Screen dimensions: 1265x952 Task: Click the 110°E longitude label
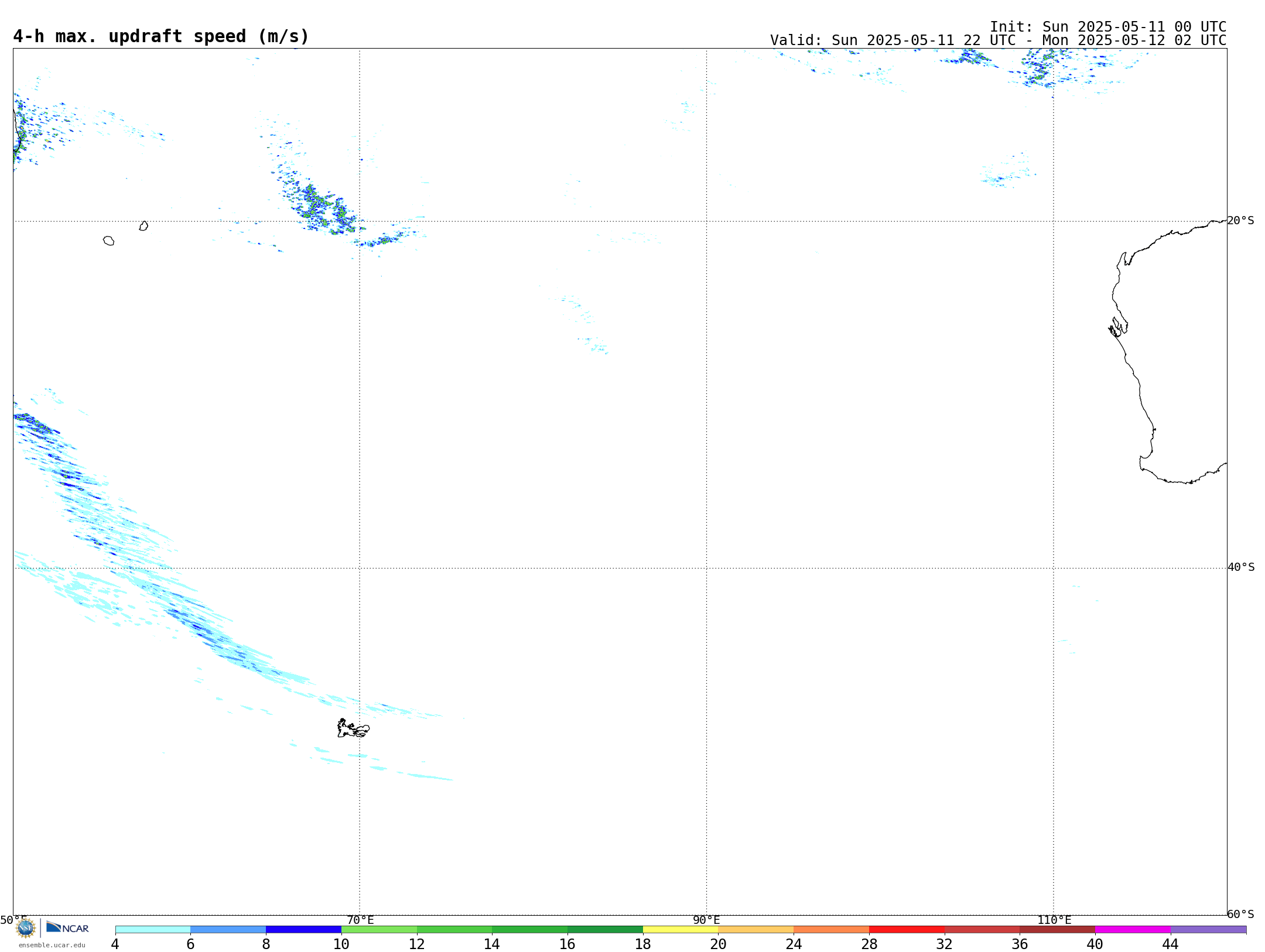click(x=1054, y=920)
